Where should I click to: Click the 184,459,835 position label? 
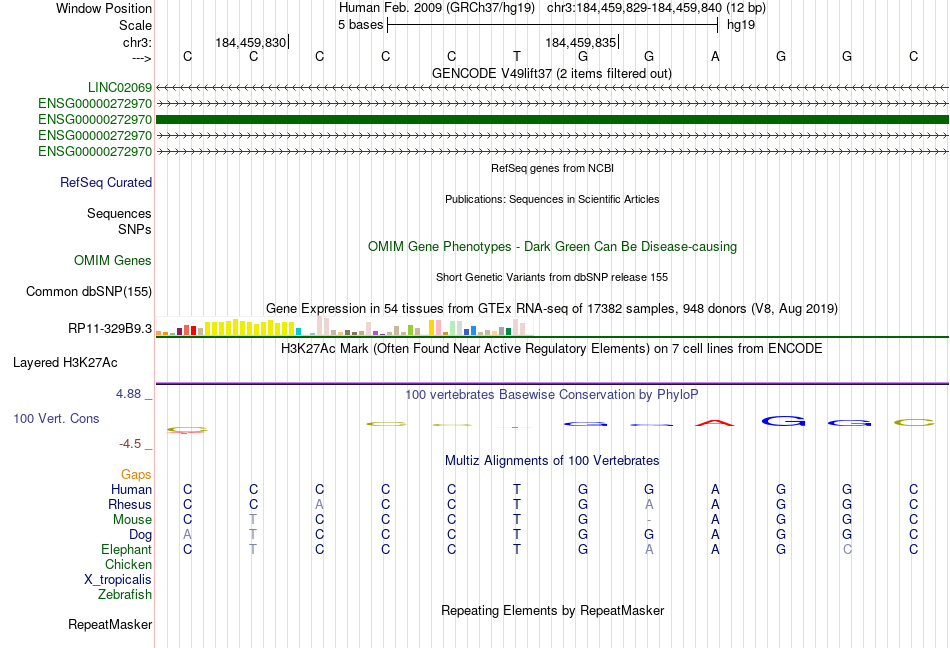click(580, 42)
